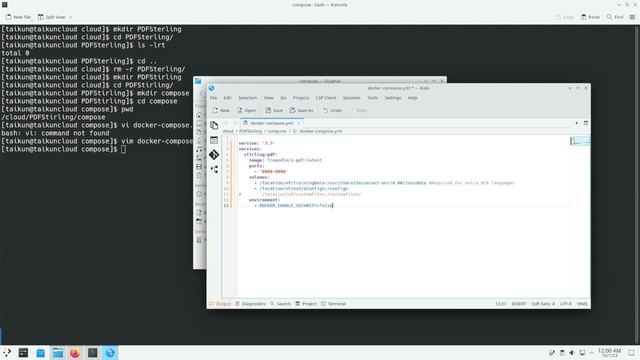Open the Sessions menu in Kate

click(x=351, y=98)
